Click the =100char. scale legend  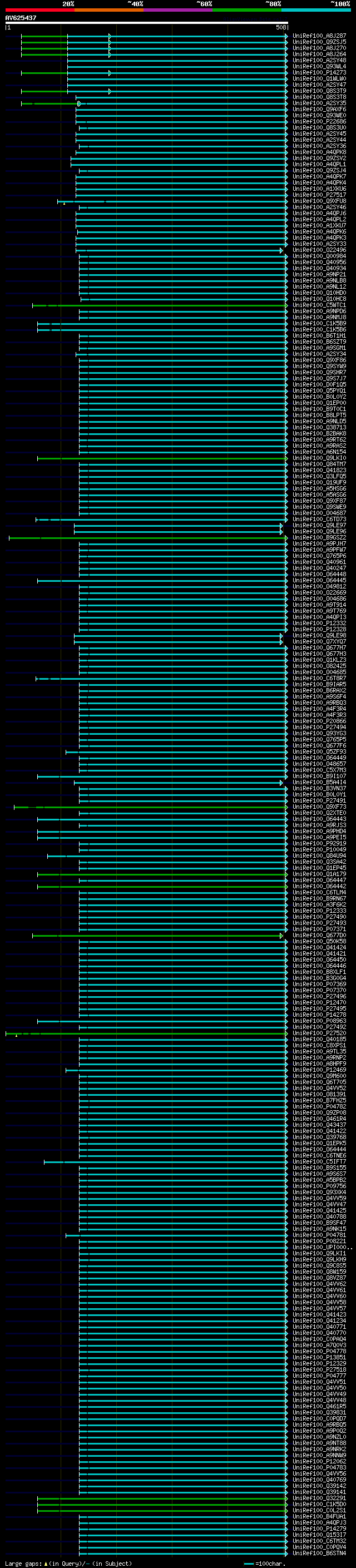tap(264, 1564)
